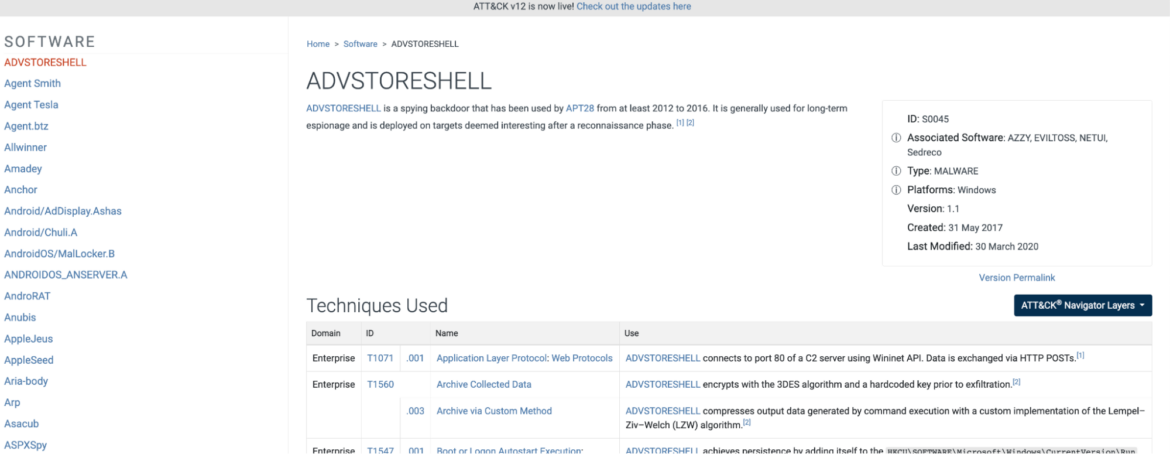Click ADVSTORESHELL link in Archive via Custom Method row
1170x454 pixels.
click(663, 411)
